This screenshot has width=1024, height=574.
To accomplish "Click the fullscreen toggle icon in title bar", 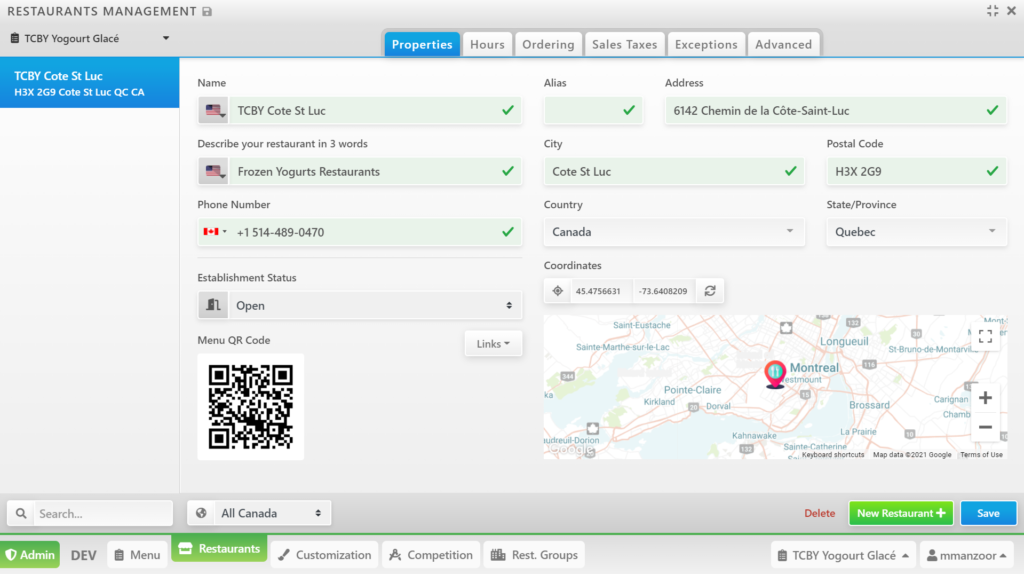I will (x=992, y=11).
